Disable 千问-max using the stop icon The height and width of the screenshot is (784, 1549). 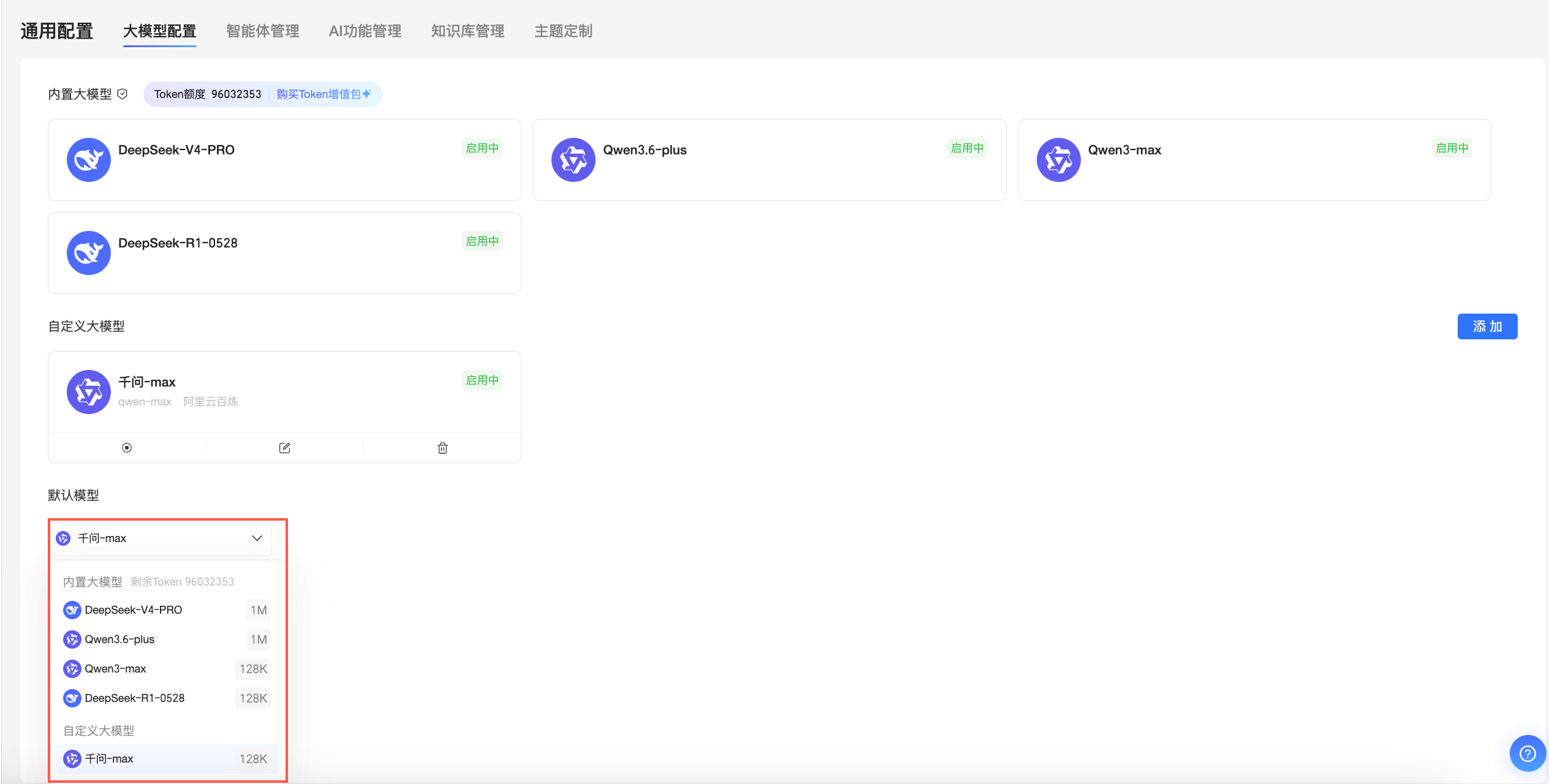127,448
